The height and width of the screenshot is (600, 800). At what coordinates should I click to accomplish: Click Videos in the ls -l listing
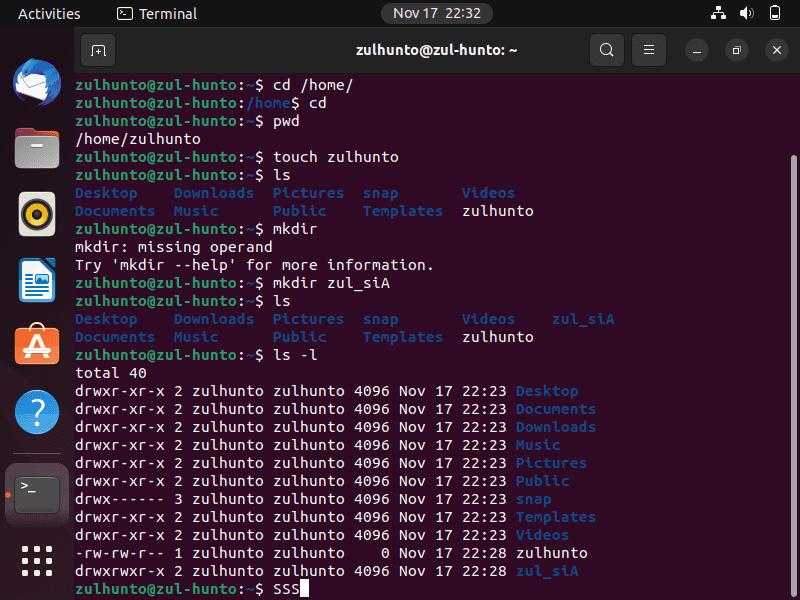point(542,535)
